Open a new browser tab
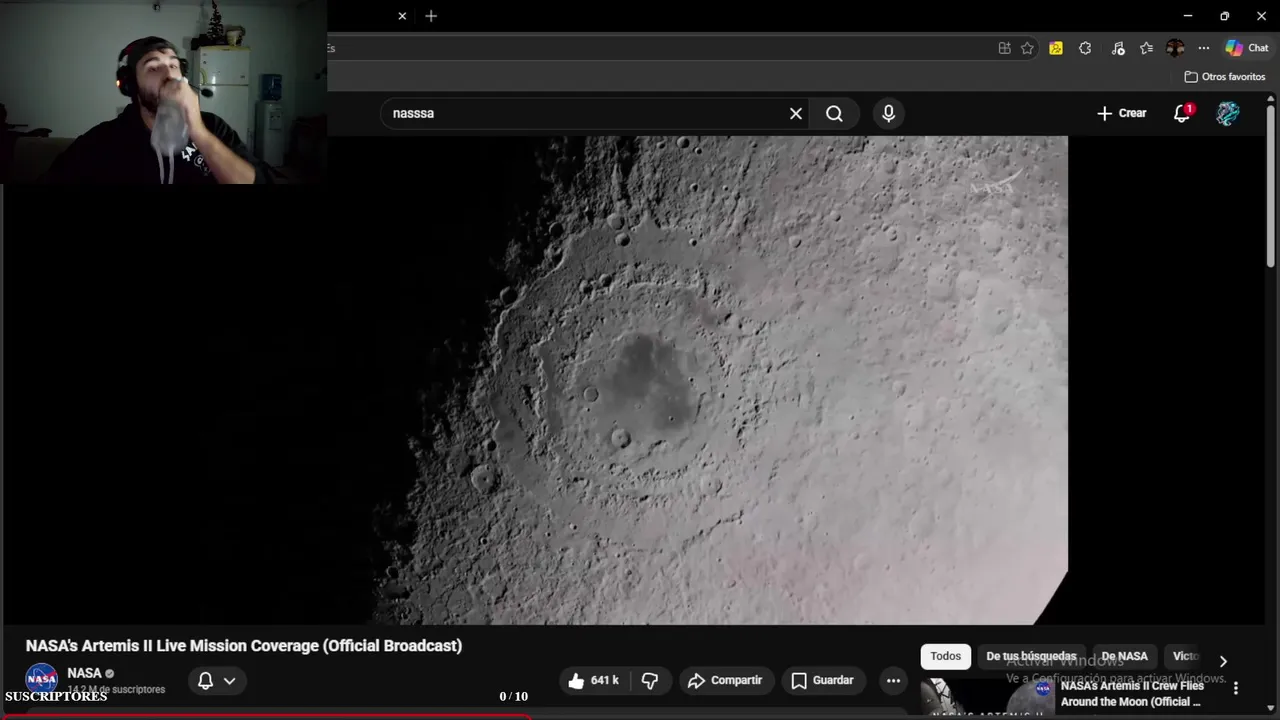The height and width of the screenshot is (720, 1280). [x=431, y=16]
